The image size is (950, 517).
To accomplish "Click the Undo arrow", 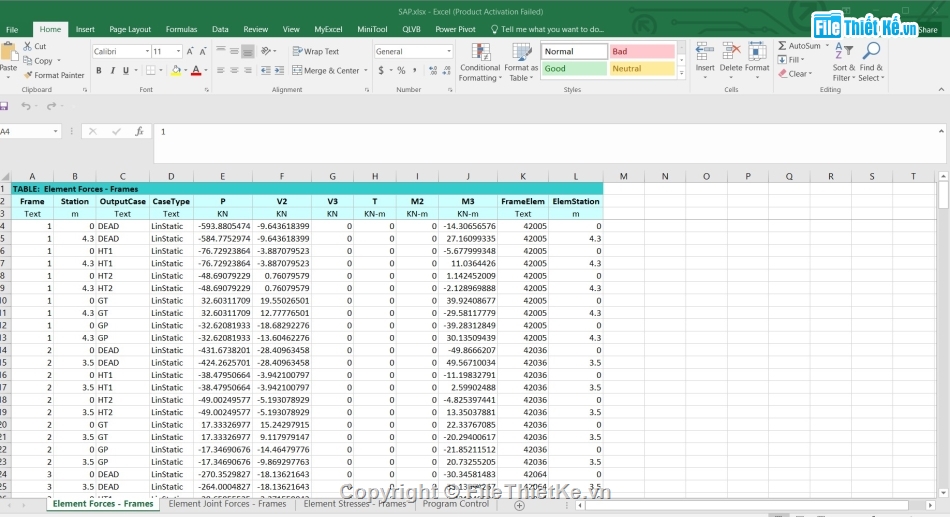I will 25,106.
